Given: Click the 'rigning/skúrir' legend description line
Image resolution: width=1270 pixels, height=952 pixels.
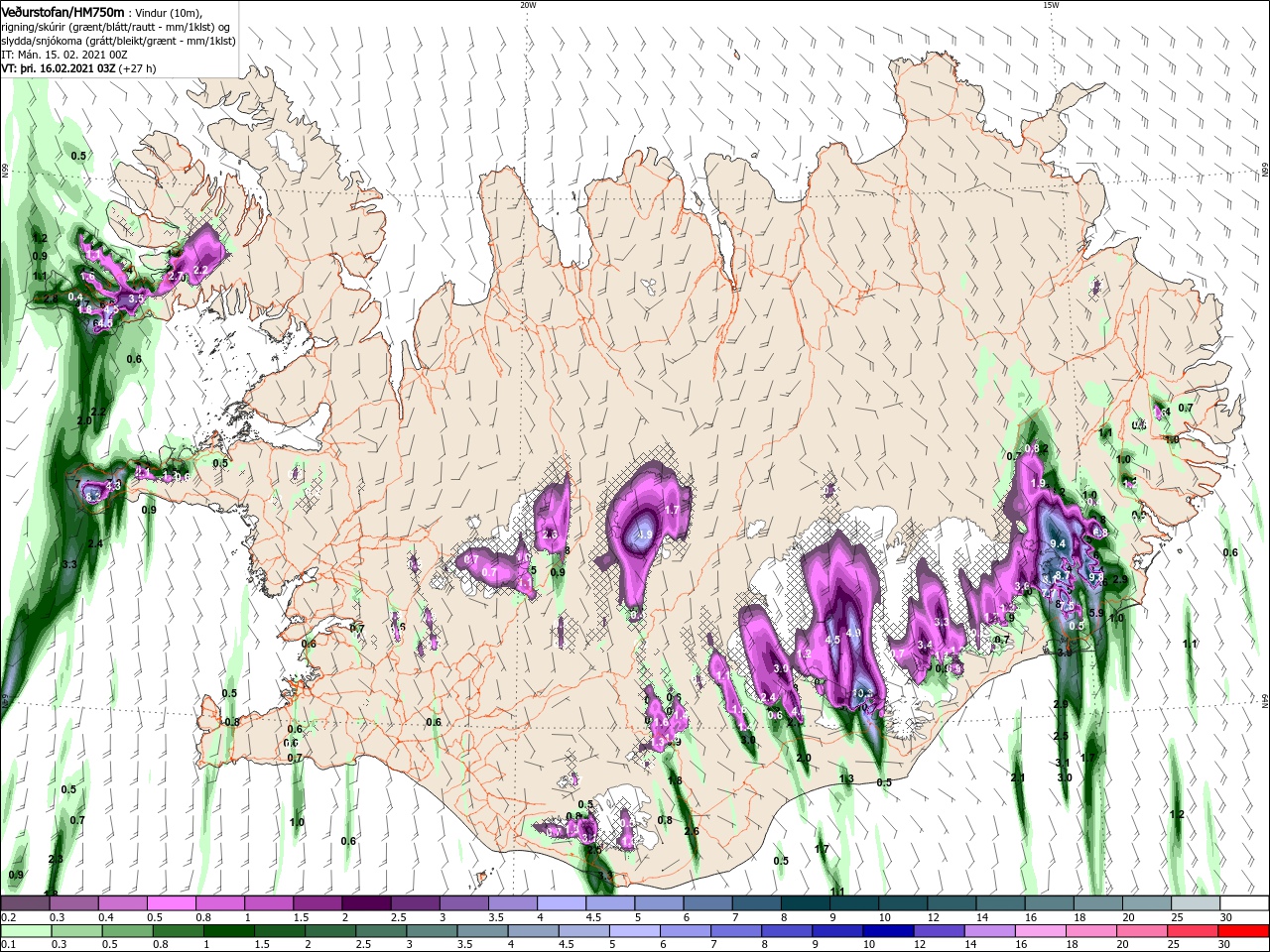Looking at the screenshot, I should 116,26.
